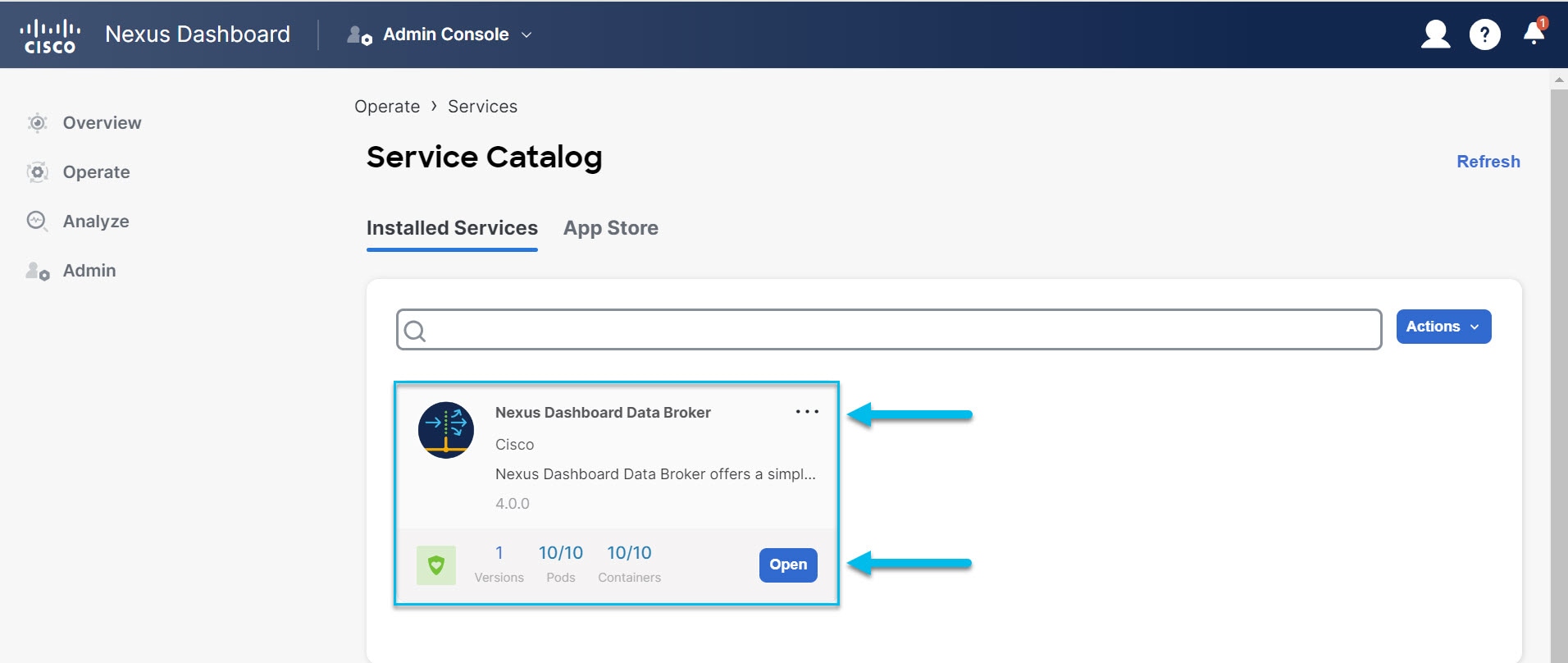The height and width of the screenshot is (663, 1568).
Task: Open the user profile icon
Action: pos(1435,34)
